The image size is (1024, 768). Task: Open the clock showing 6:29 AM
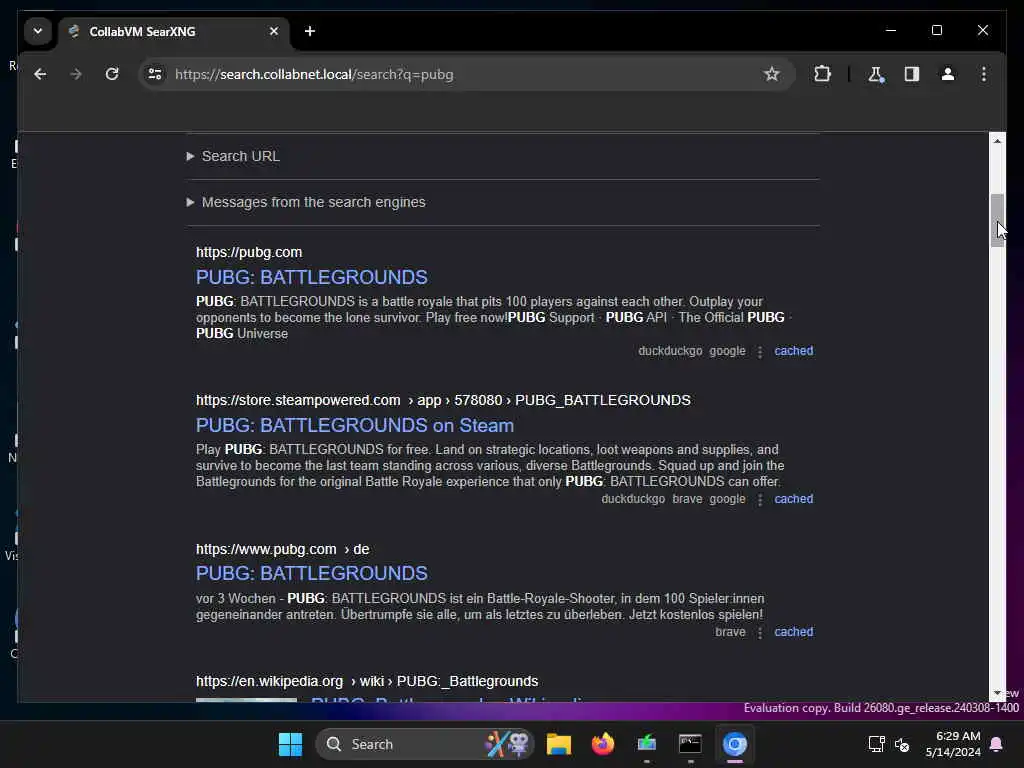[x=953, y=744]
